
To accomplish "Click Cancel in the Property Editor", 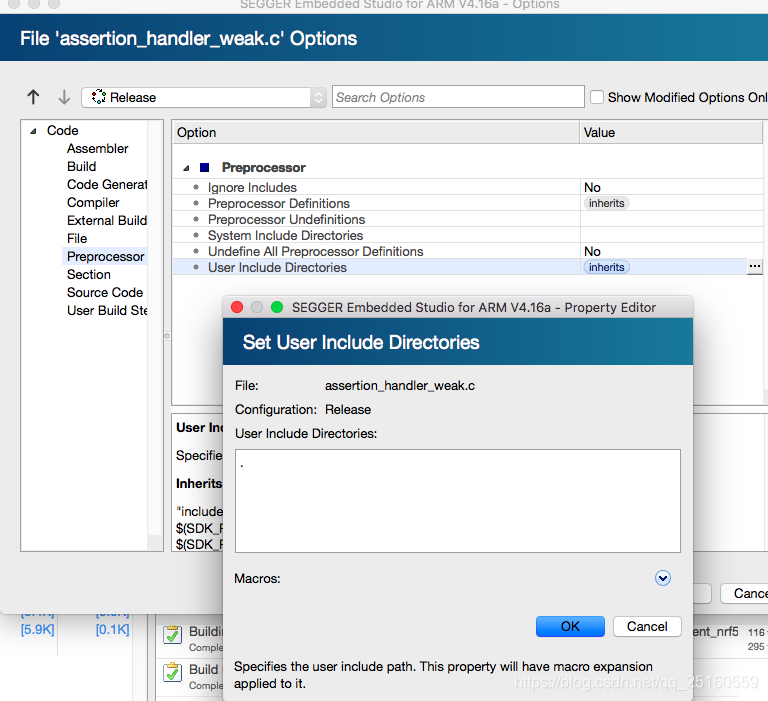I will click(x=647, y=627).
